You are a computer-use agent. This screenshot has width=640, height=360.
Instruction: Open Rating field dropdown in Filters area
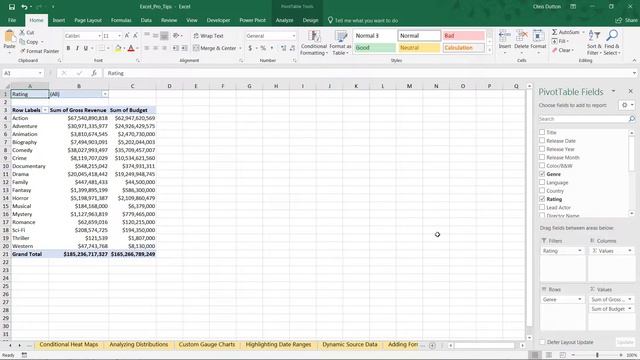580,251
